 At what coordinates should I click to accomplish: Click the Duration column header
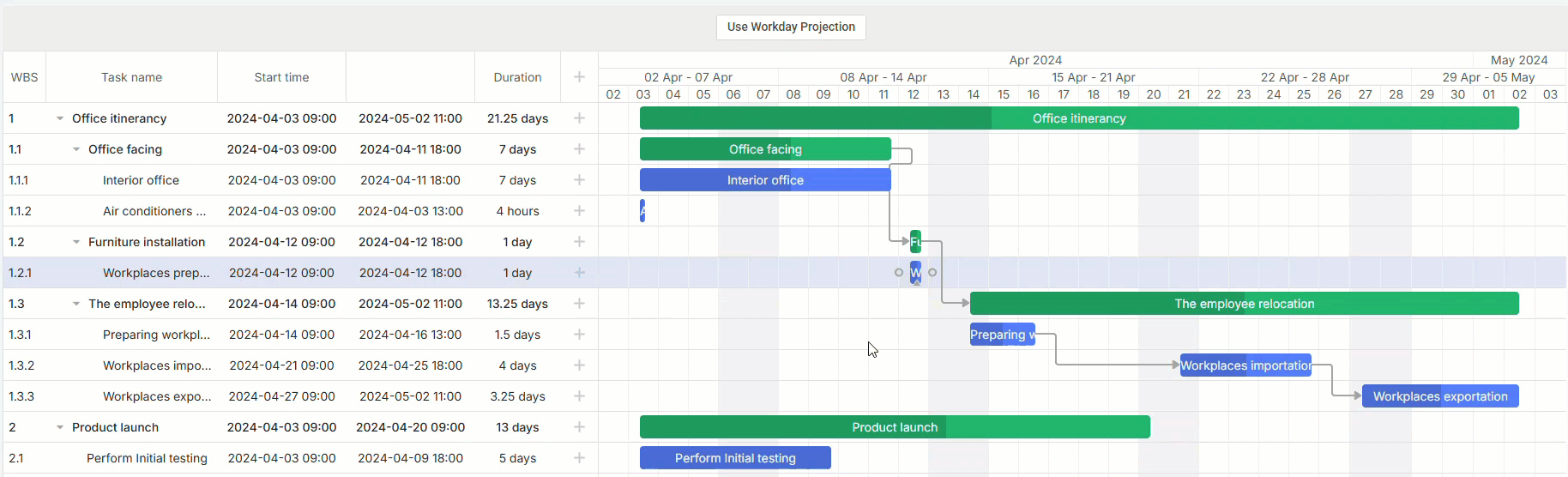click(x=517, y=77)
